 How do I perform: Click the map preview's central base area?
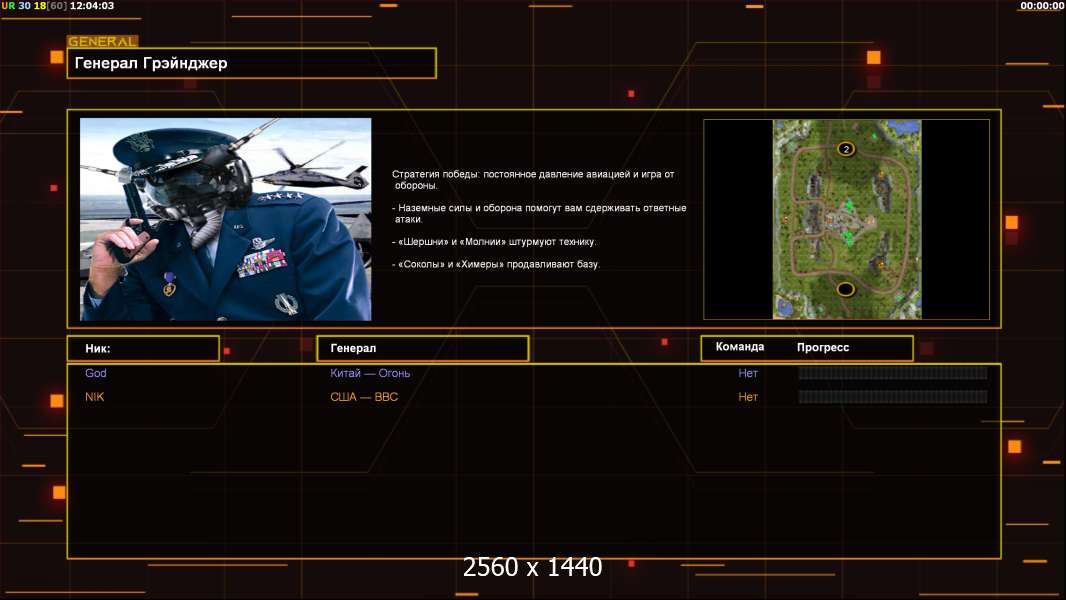click(x=846, y=220)
